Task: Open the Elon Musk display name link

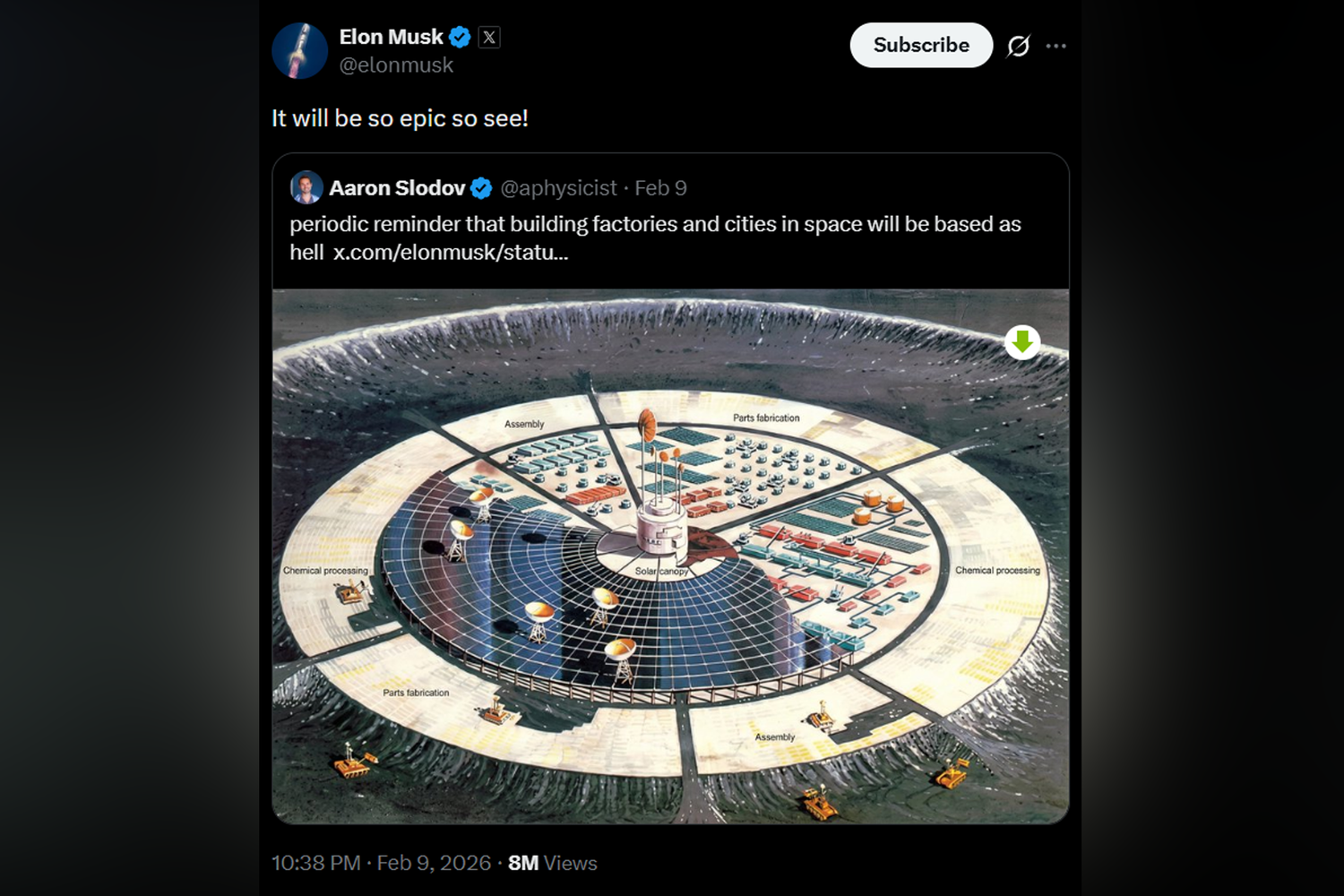Action: [x=391, y=38]
